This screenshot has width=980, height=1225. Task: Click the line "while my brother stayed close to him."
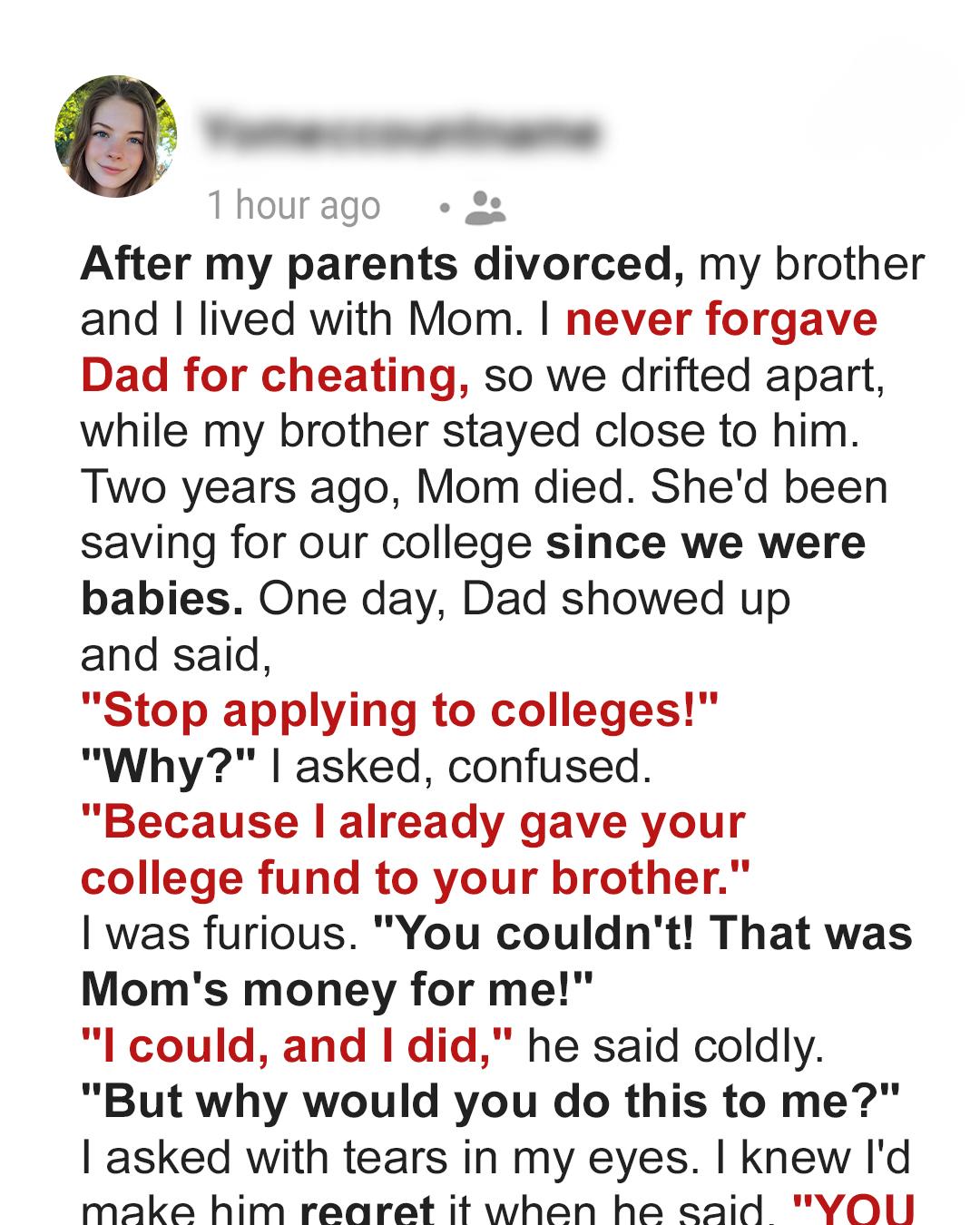470,431
